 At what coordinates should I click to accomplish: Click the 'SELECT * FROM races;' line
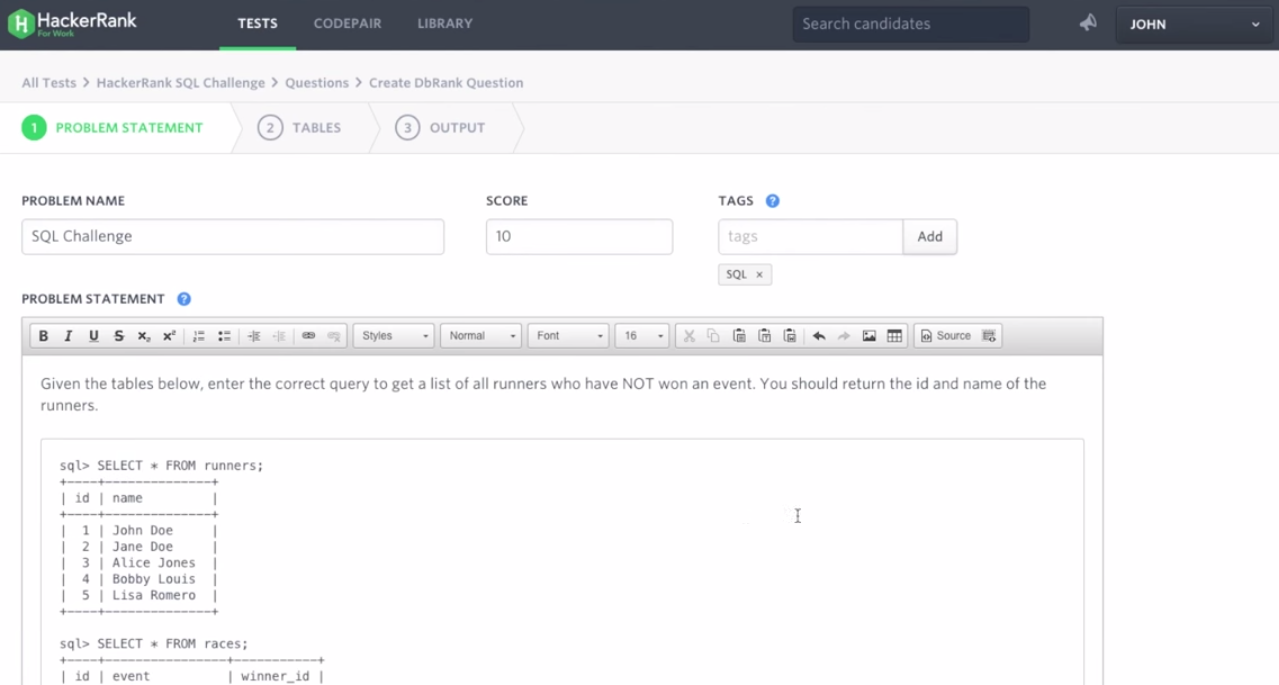(x=153, y=644)
